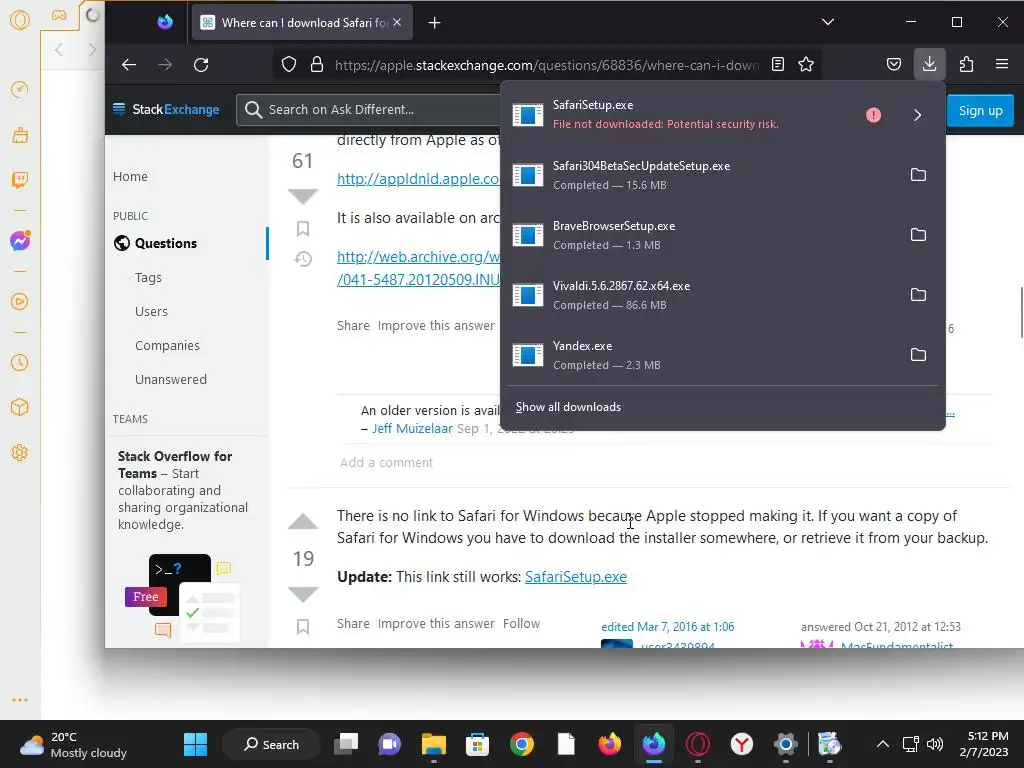The image size is (1024, 768).
Task: Show Safari304BetaSecUpdateSetup.exe in folder
Action: pyautogui.click(x=918, y=174)
